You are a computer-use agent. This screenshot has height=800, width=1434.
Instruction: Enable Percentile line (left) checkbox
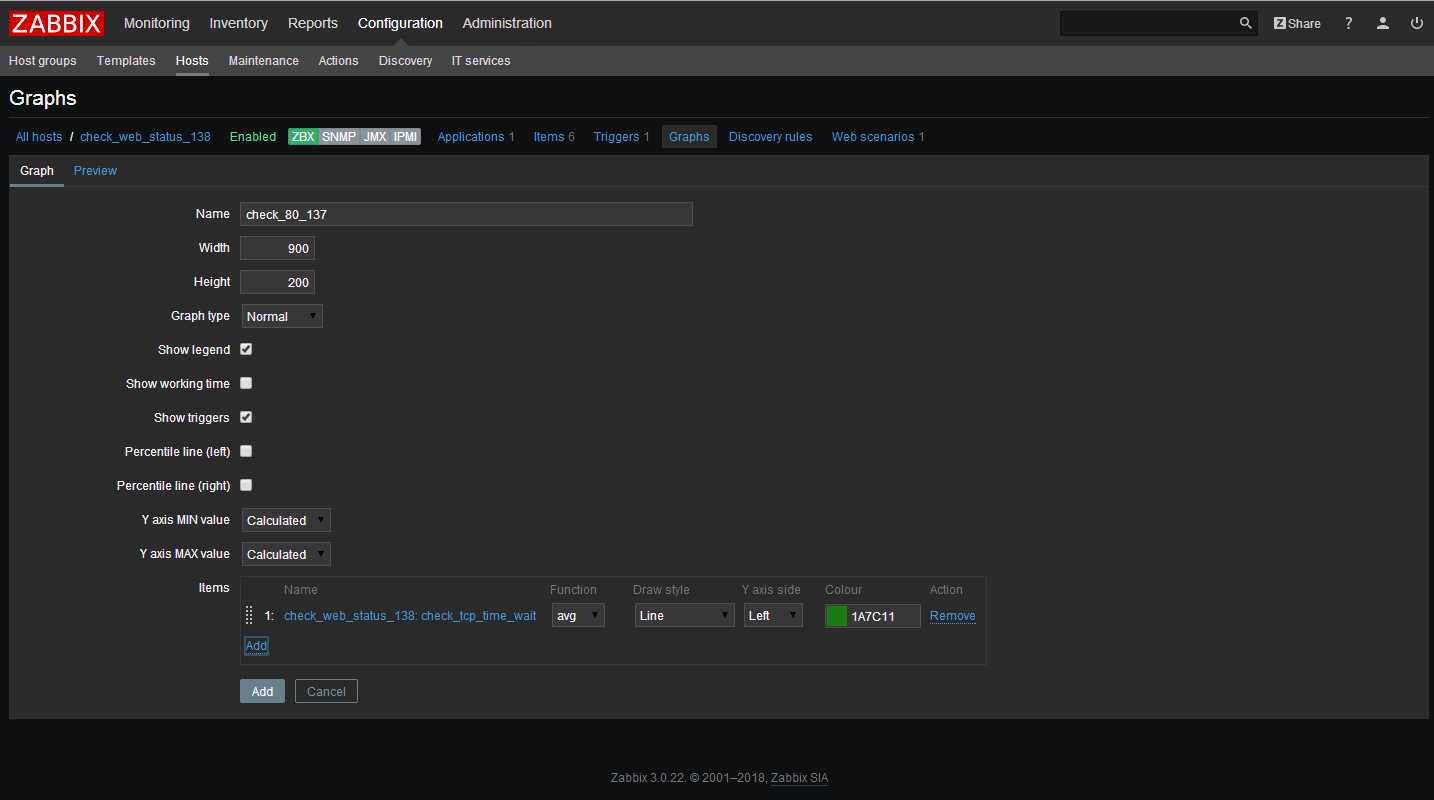point(246,451)
